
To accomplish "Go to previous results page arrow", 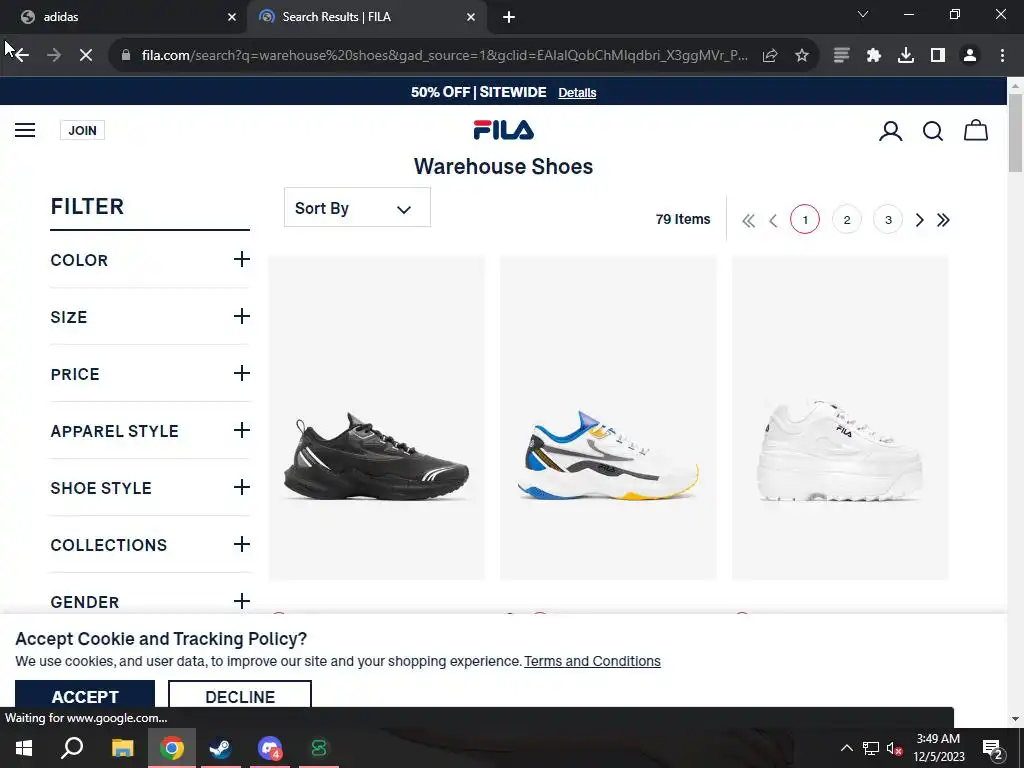I will [x=773, y=220].
